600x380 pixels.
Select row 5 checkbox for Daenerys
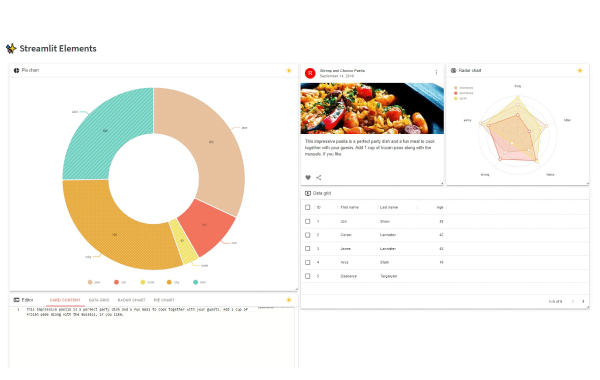tap(308, 276)
